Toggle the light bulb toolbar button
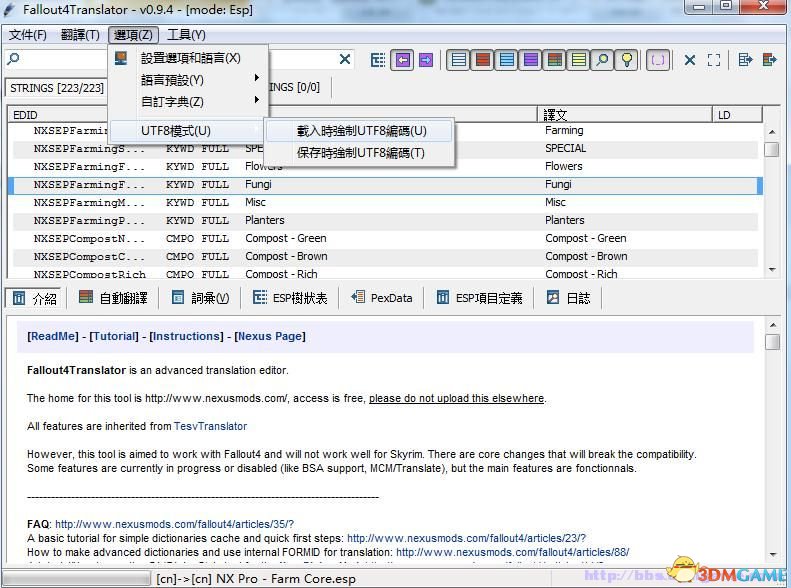Viewport: 791px width, 588px height. tap(627, 60)
